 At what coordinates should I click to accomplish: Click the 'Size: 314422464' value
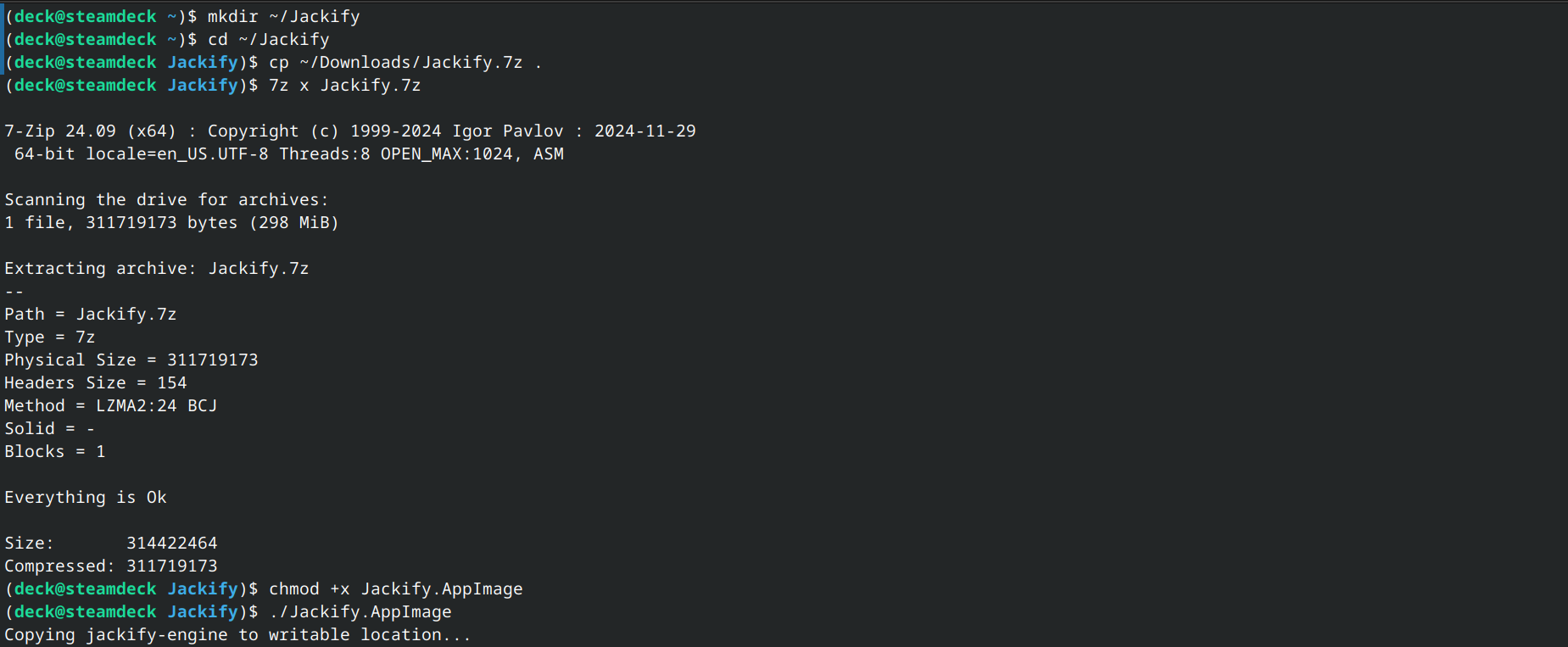[x=171, y=543]
